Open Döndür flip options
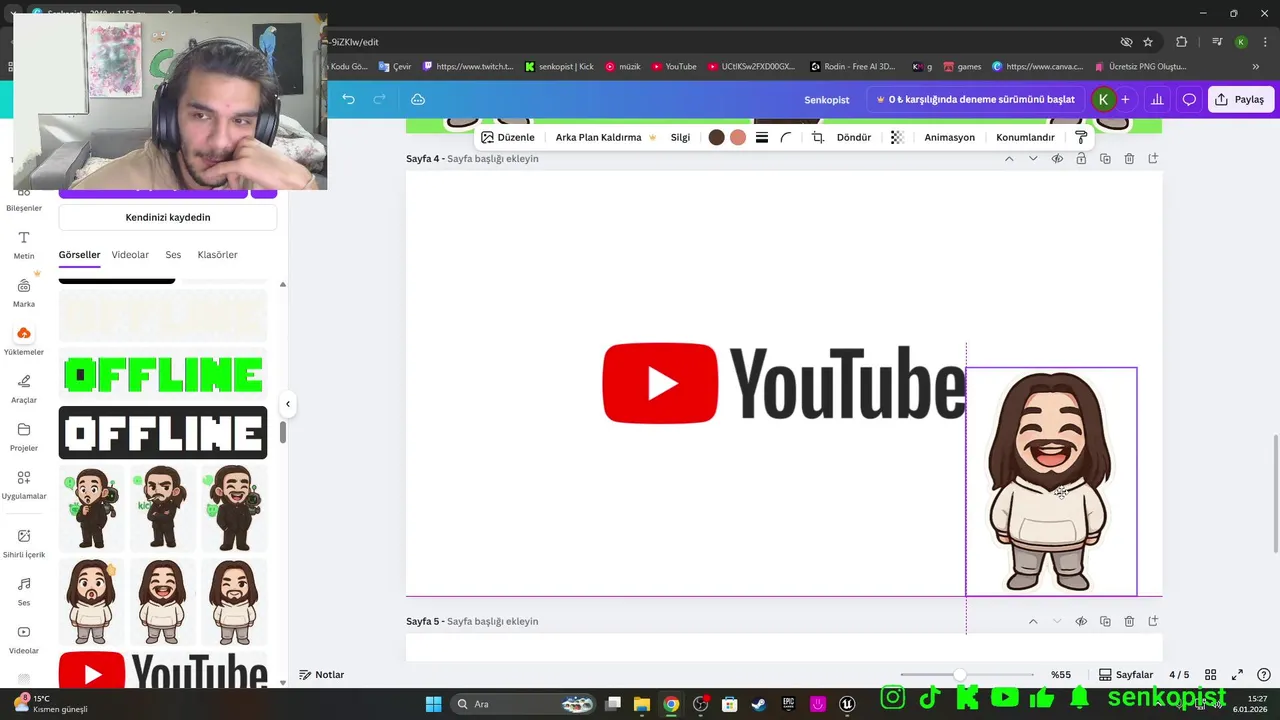1280x720 pixels. point(854,137)
